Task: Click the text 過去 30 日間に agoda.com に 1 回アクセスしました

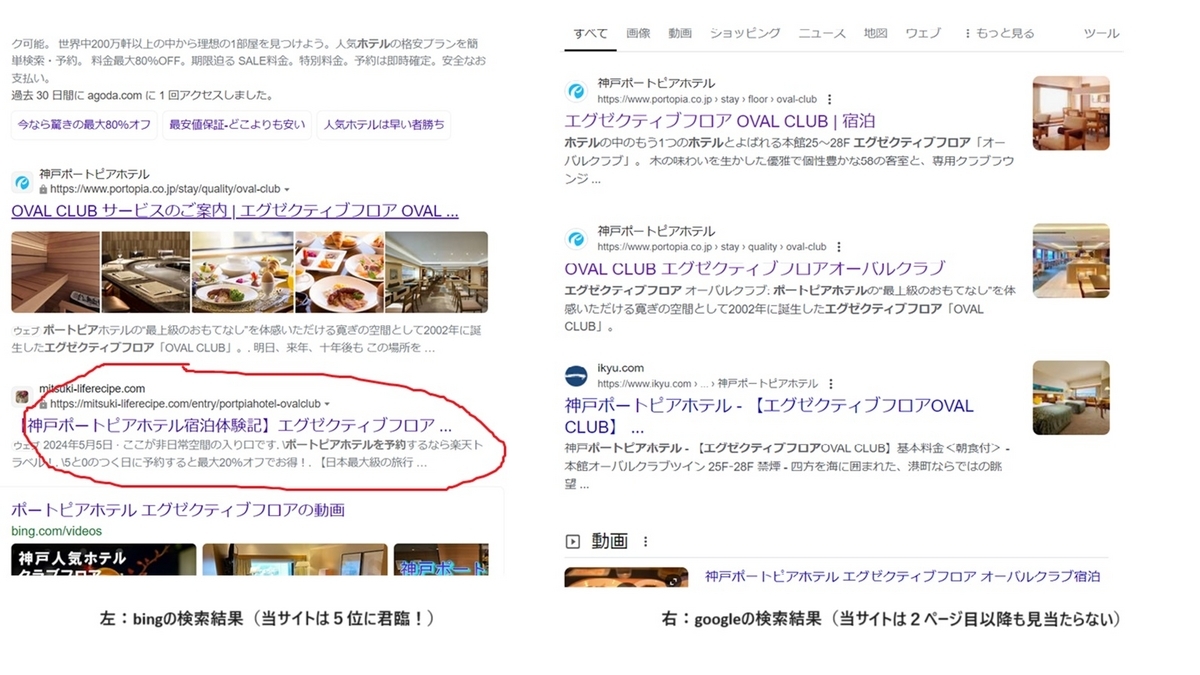Action: (141, 96)
